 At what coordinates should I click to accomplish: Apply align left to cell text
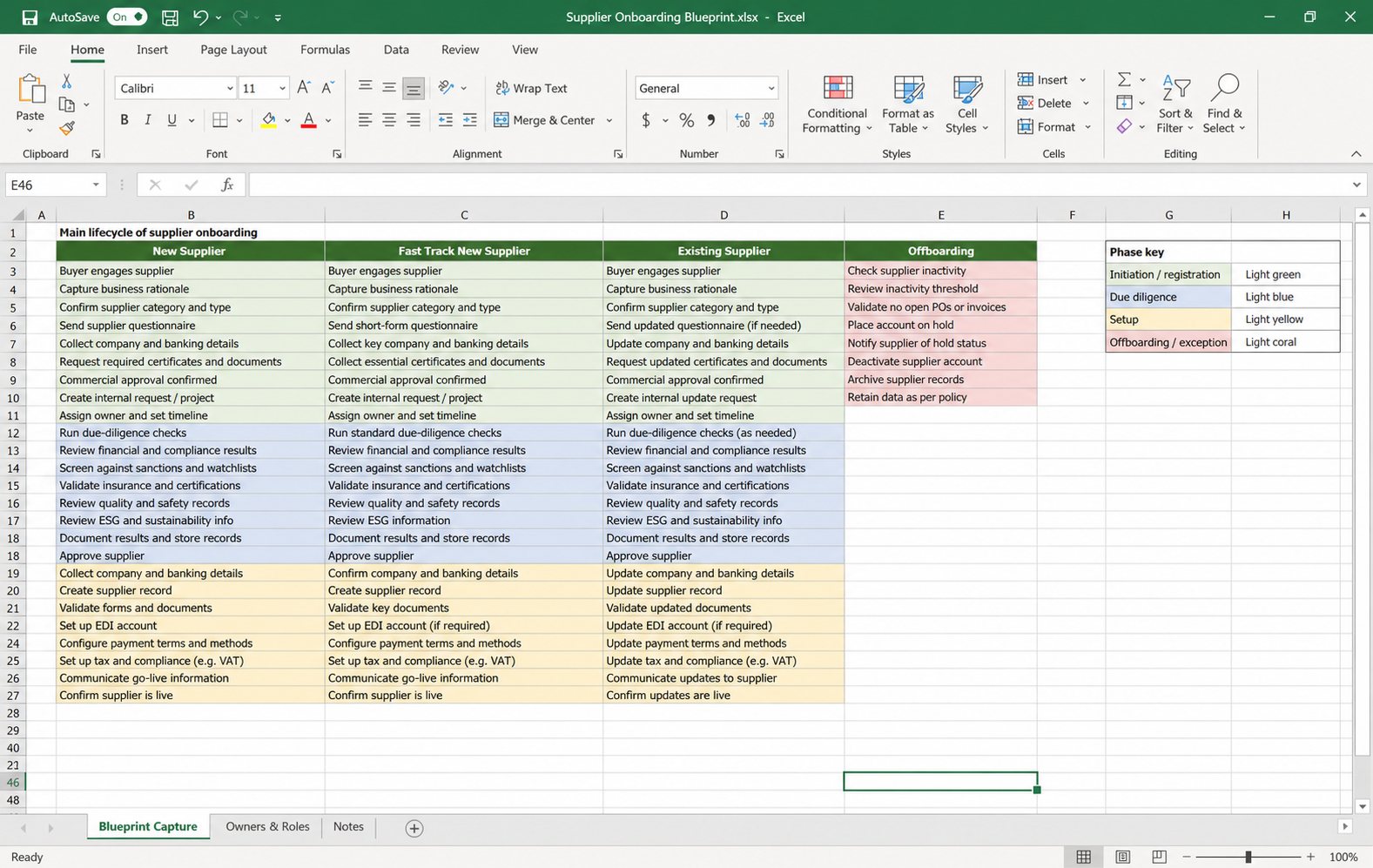click(x=365, y=120)
